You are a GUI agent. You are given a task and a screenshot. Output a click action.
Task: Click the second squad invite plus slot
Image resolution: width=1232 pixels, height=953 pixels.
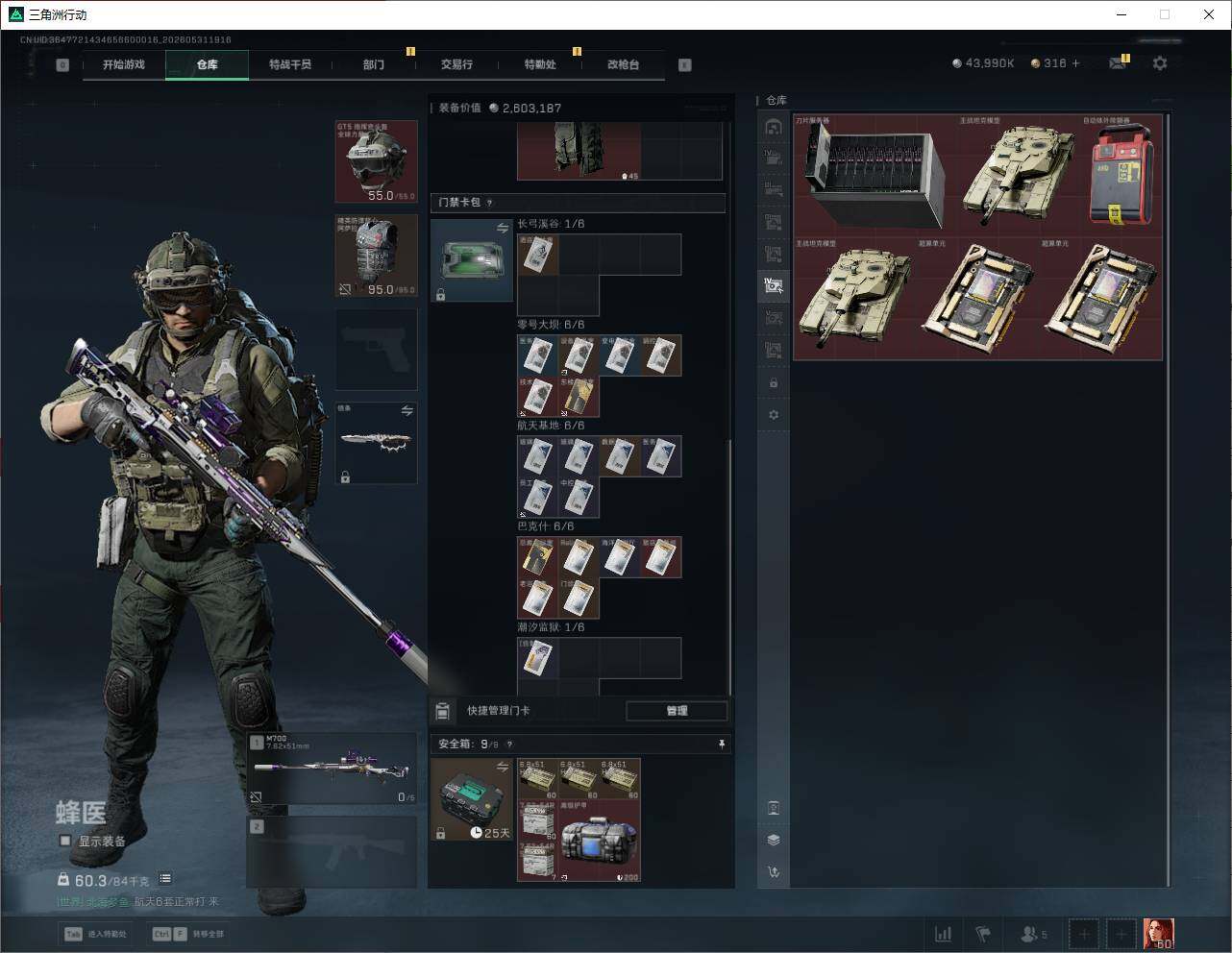(1121, 934)
